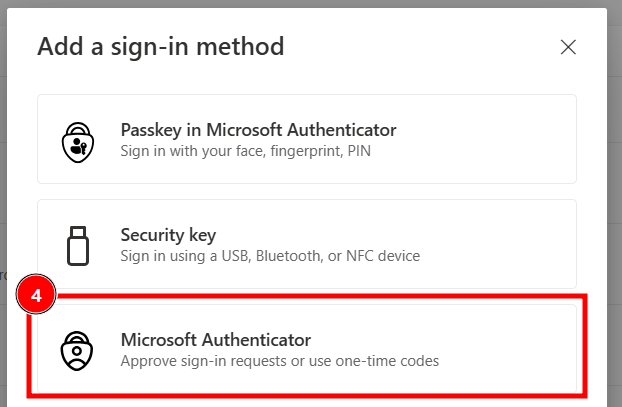Click the 'Add a sign-in method' heading
The height and width of the screenshot is (407, 622).
pos(161,46)
